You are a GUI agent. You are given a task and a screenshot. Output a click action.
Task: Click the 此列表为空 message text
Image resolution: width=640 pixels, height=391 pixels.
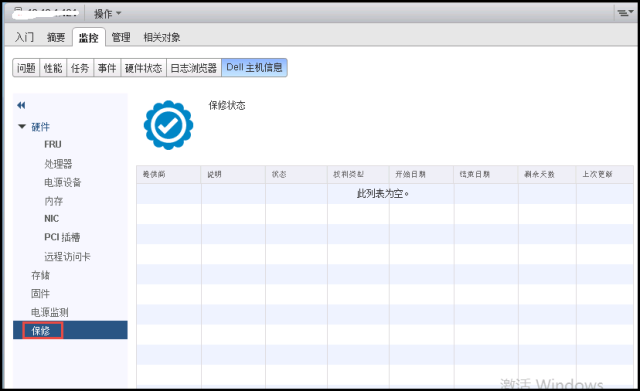[x=383, y=193]
